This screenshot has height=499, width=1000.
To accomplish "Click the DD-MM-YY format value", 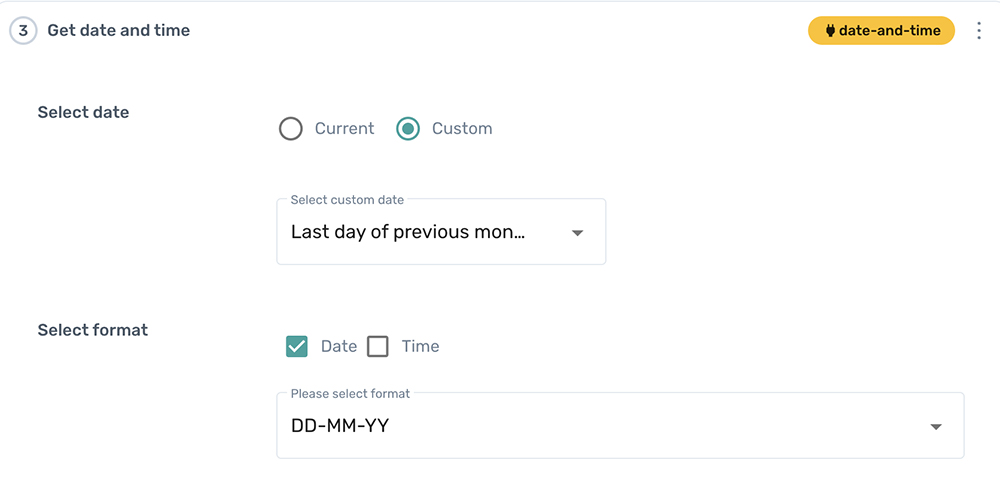I will (340, 426).
